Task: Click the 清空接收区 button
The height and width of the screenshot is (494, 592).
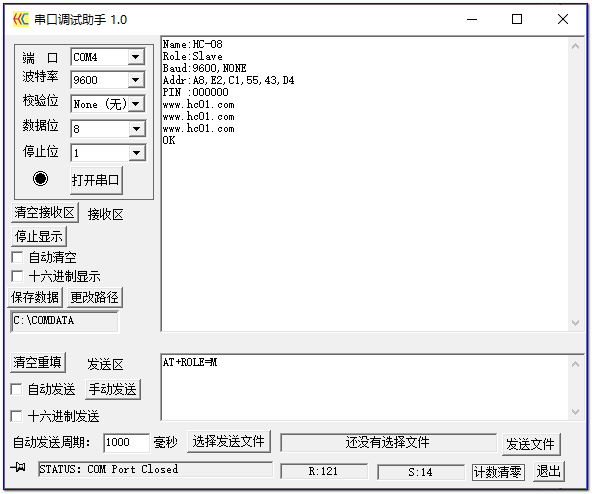Action: click(x=45, y=212)
